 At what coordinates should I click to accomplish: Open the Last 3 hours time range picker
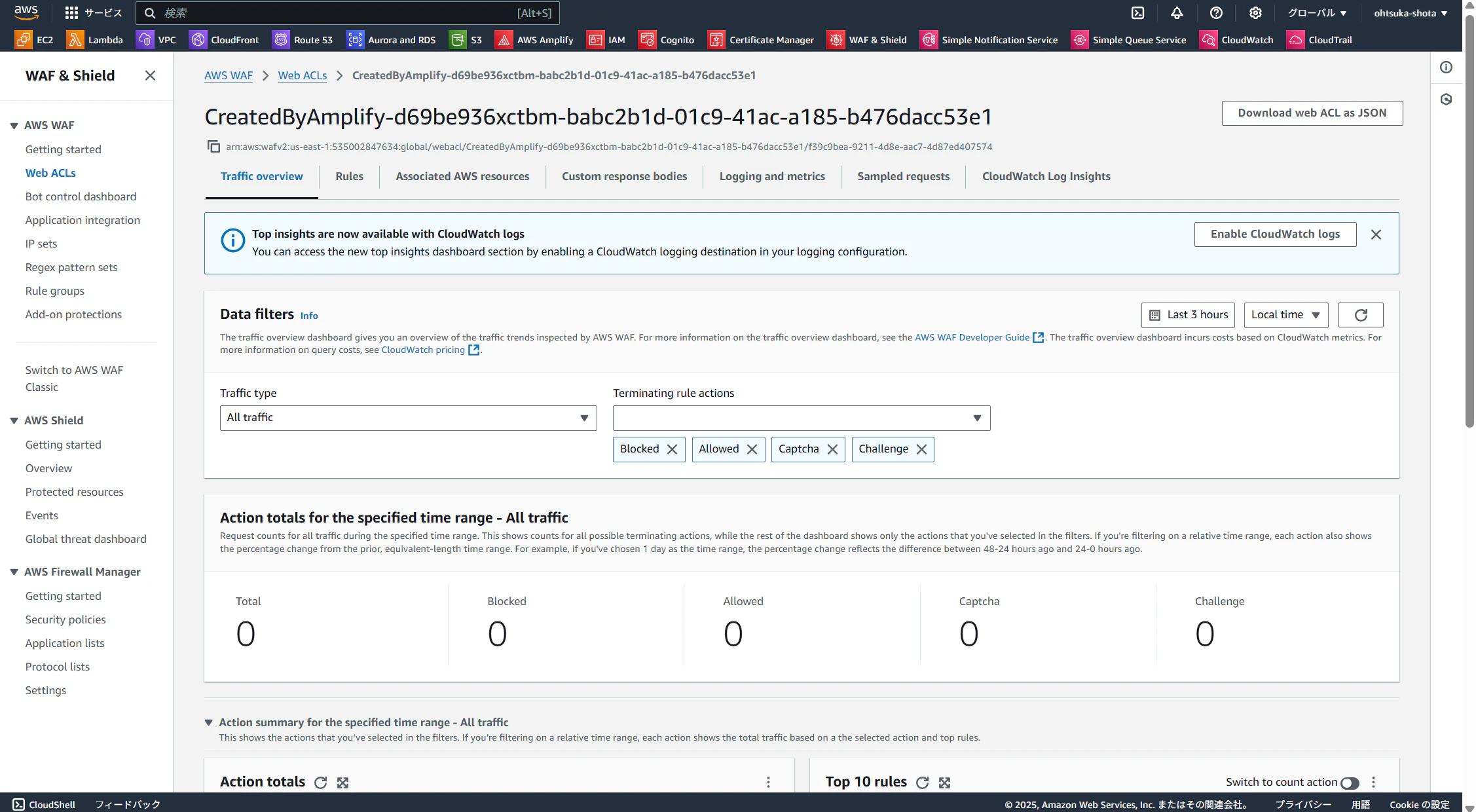click(x=1188, y=315)
